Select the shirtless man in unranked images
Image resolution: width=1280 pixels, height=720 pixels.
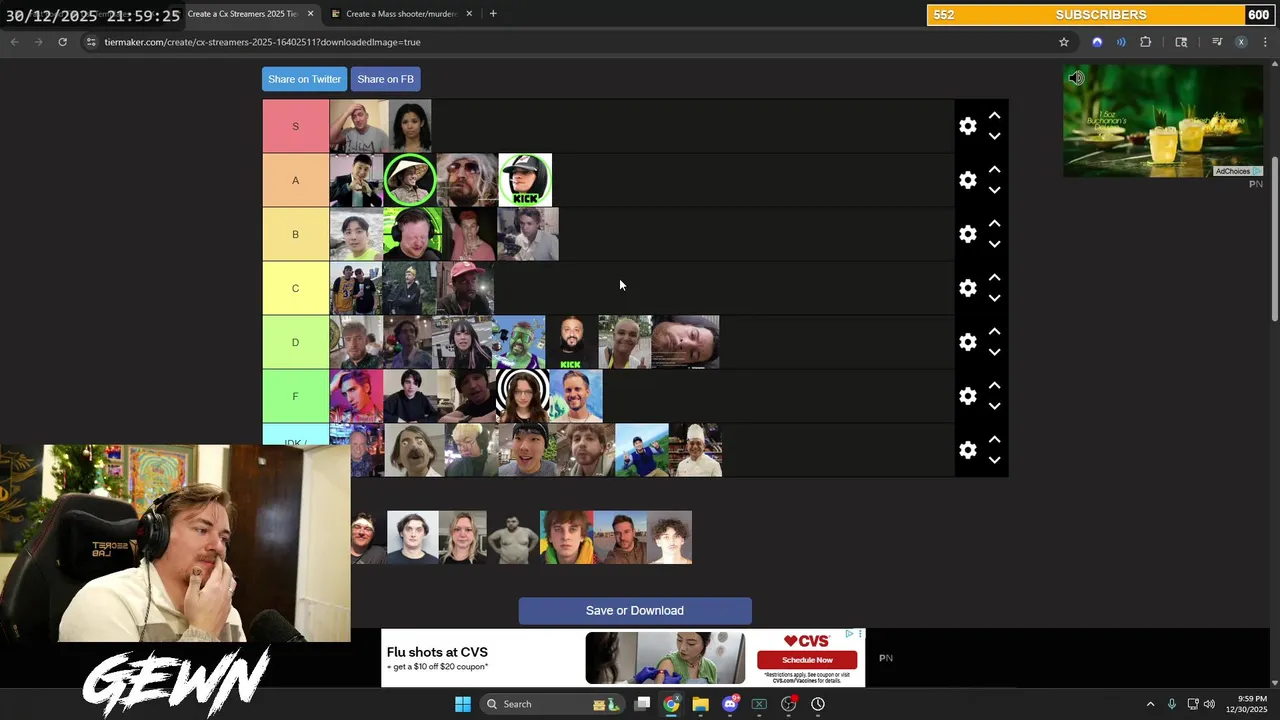513,538
